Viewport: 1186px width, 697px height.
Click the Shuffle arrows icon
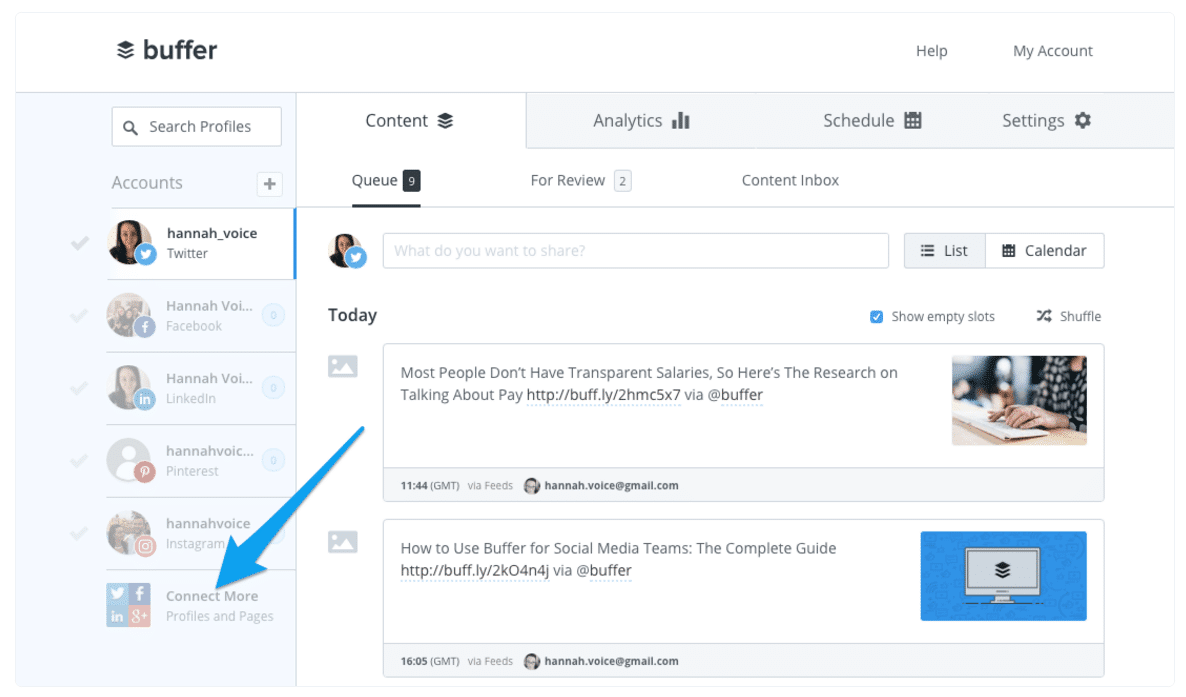1044,316
